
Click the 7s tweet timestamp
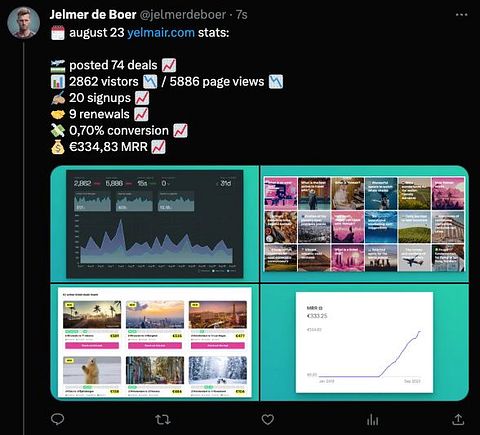(x=242, y=15)
